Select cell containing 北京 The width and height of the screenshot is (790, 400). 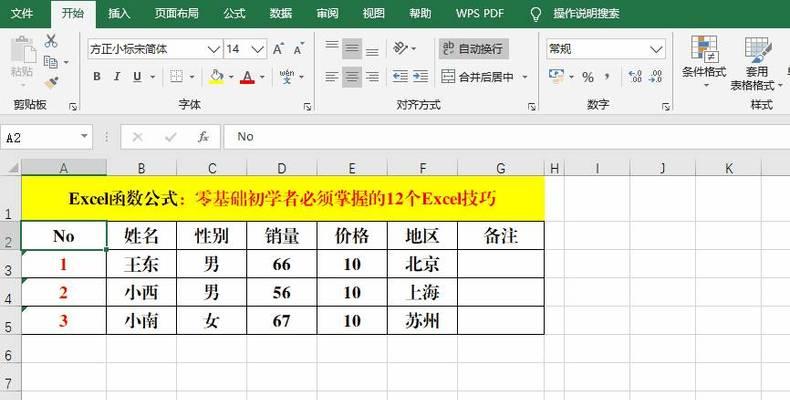(x=422, y=263)
